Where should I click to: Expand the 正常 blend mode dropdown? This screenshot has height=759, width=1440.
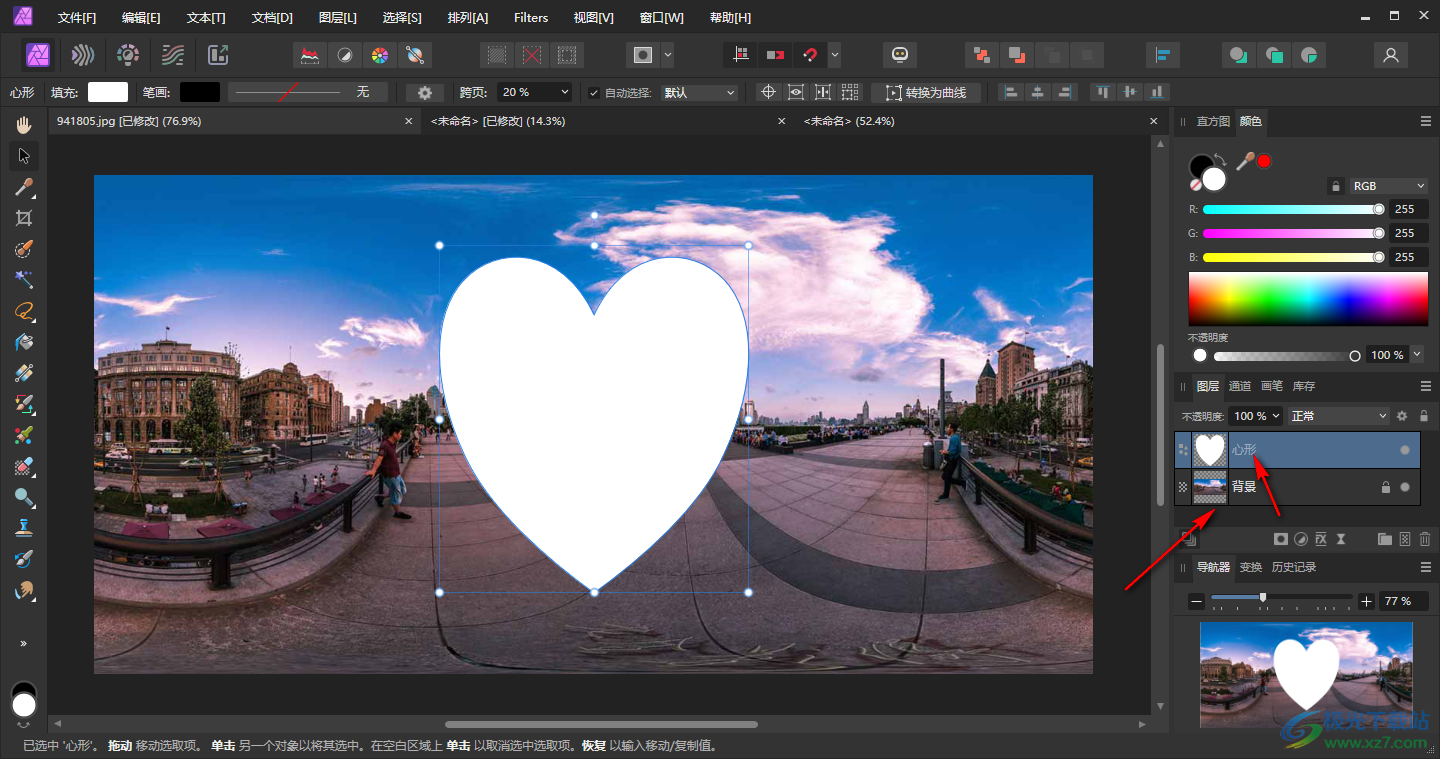(x=1339, y=415)
